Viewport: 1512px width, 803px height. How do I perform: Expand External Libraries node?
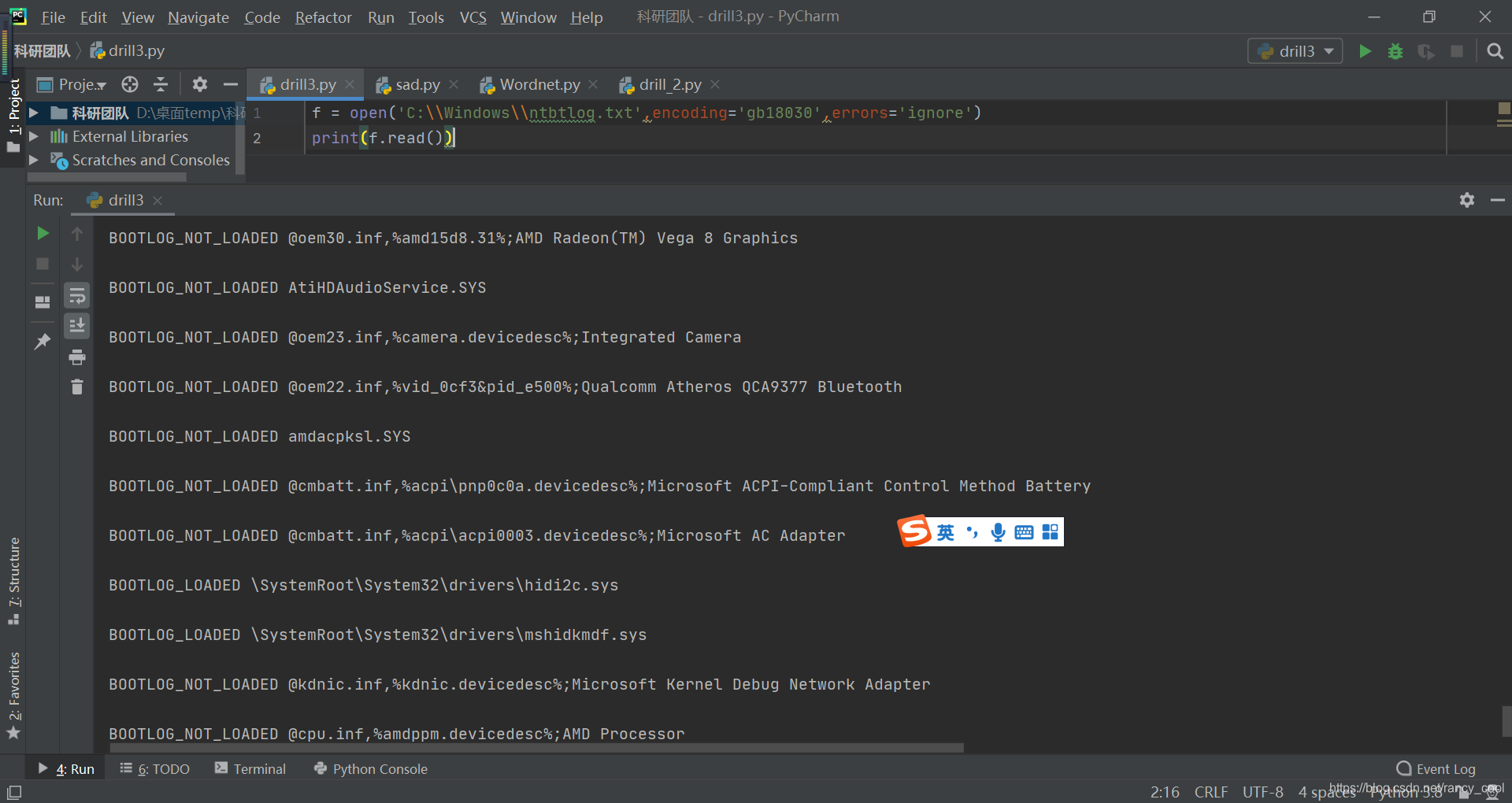[x=34, y=136]
